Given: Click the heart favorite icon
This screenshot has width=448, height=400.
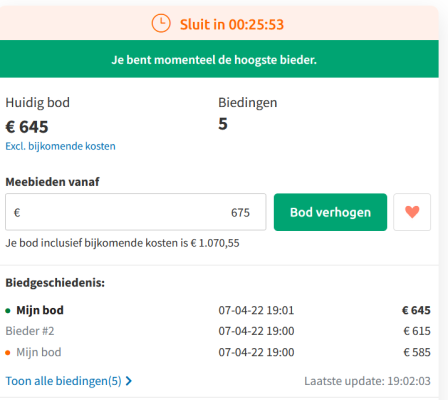Looking at the screenshot, I should 412,212.
